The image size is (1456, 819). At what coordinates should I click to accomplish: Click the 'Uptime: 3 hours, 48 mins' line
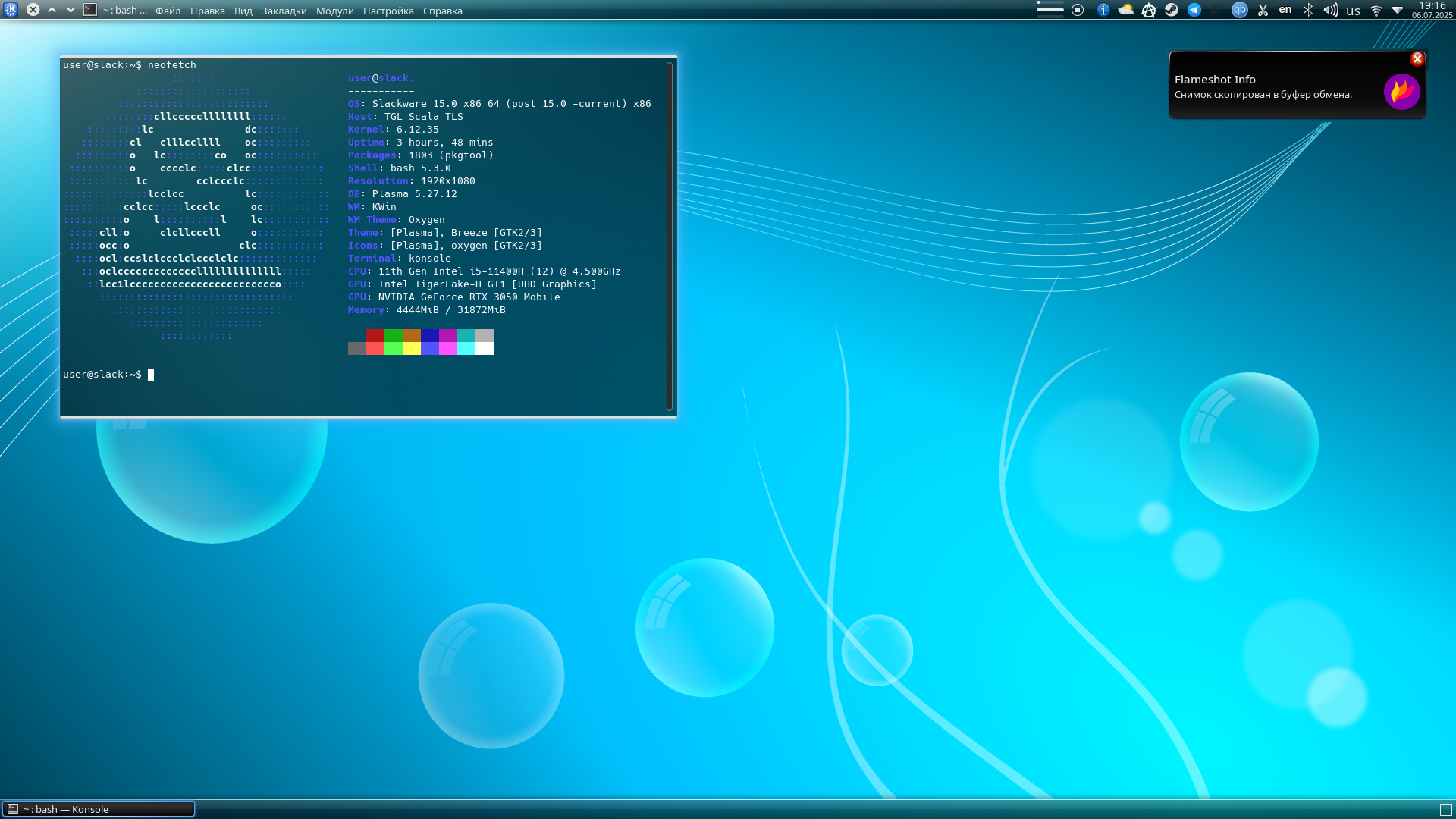(421, 143)
